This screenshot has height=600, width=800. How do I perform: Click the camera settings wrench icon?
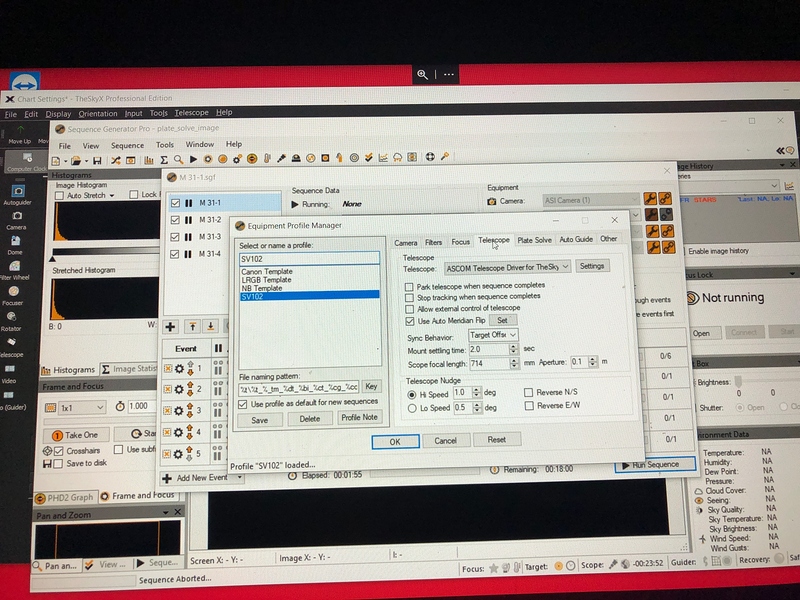tap(650, 198)
